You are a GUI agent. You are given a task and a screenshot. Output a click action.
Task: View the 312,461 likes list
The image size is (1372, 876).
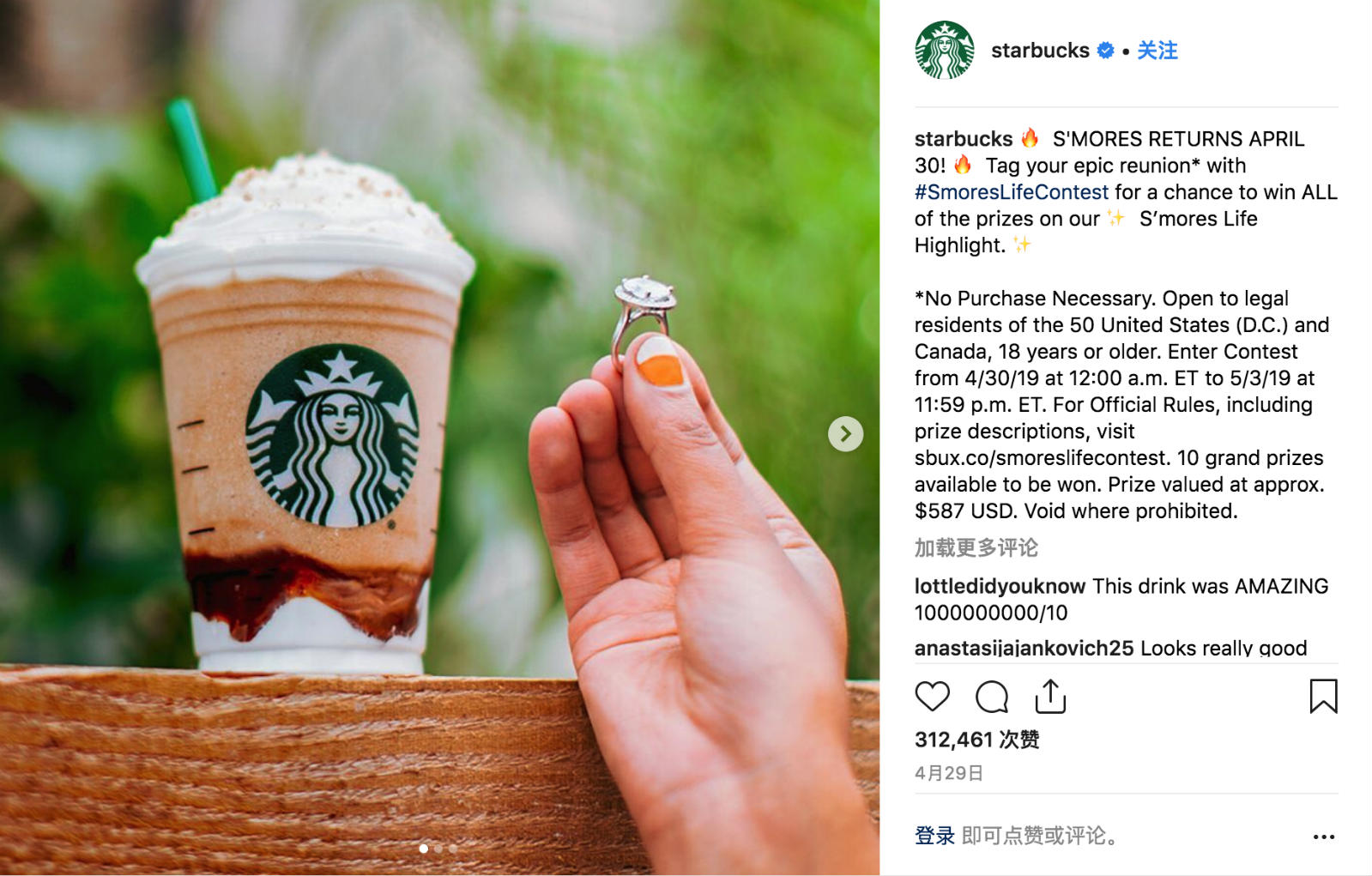click(976, 740)
